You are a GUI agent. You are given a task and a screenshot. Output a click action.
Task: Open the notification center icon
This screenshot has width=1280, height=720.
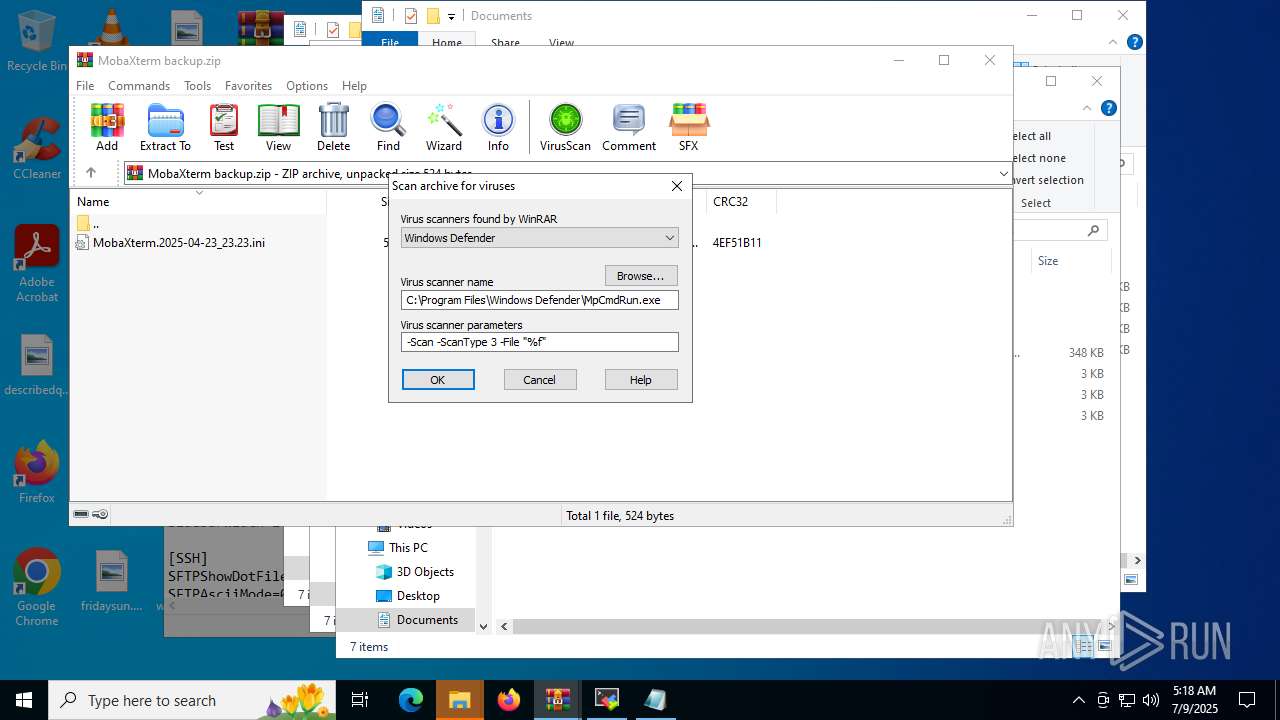pyautogui.click(x=1247, y=700)
